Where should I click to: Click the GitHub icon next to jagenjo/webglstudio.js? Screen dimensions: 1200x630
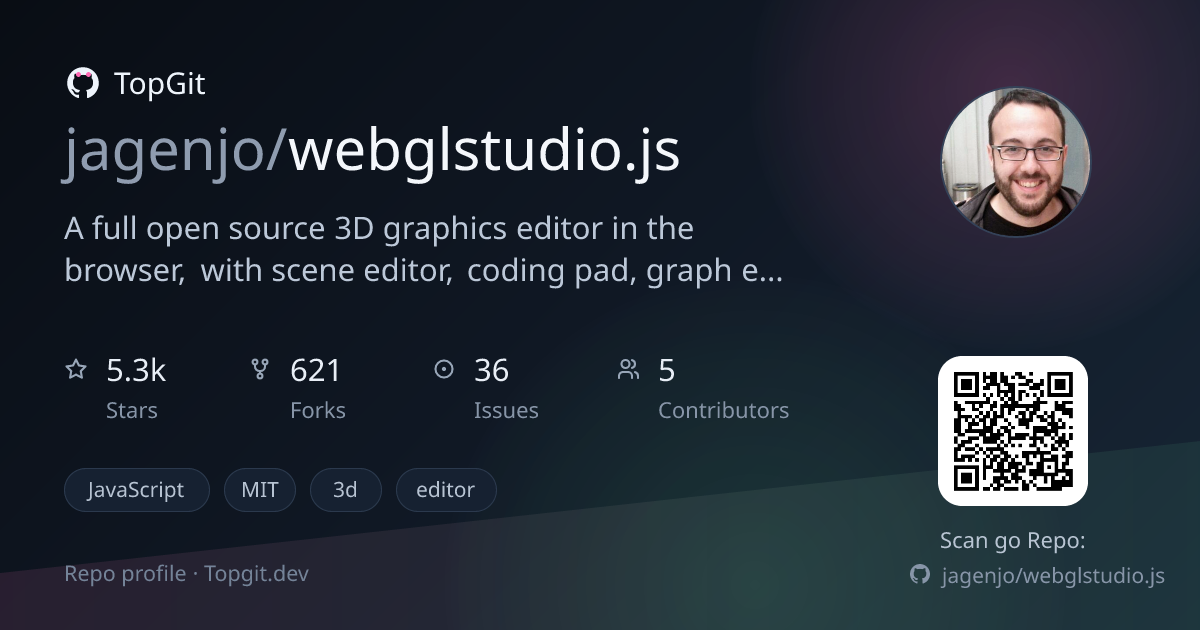tap(920, 575)
